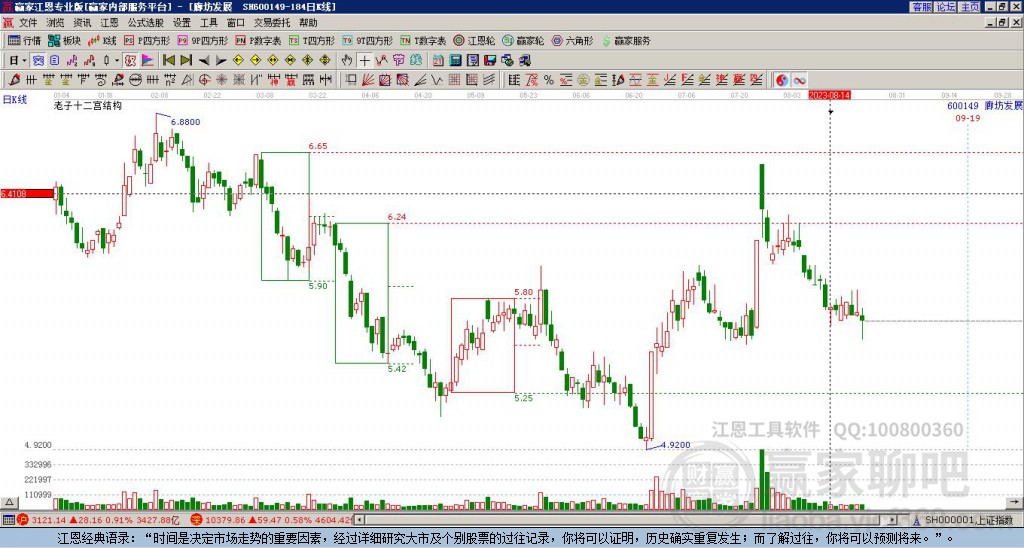Image resolution: width=1024 pixels, height=548 pixels.
Task: Click the 日K线 chart label
Action: pos(14,100)
